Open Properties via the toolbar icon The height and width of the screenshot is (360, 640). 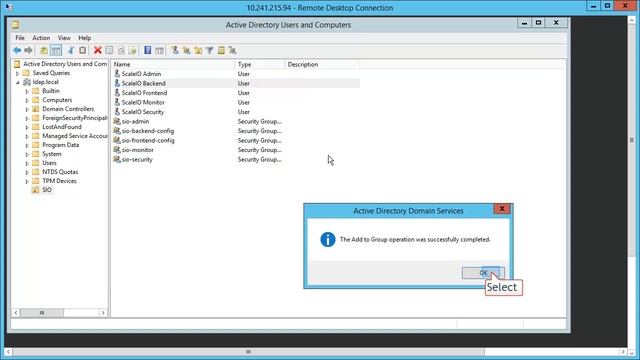pyautogui.click(x=109, y=50)
